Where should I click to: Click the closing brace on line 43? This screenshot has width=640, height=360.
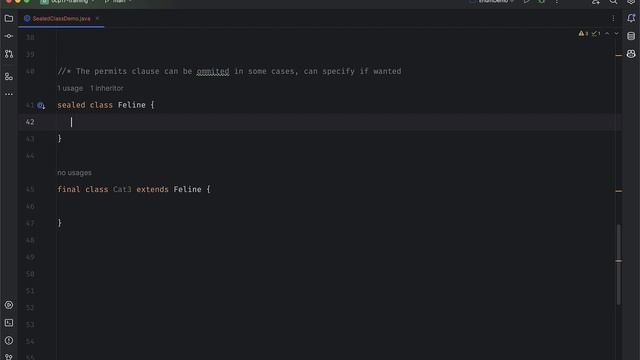click(x=60, y=139)
